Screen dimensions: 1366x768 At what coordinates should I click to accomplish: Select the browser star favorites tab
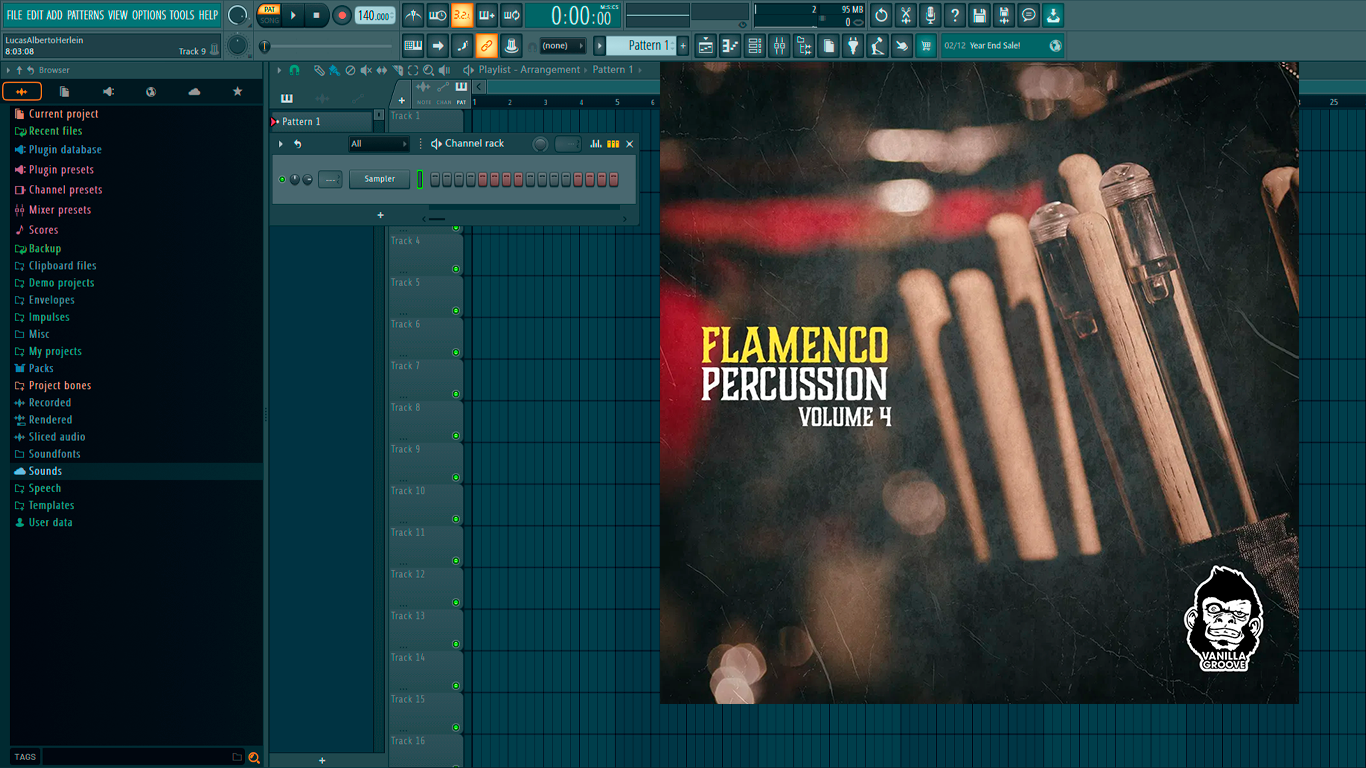(x=237, y=92)
